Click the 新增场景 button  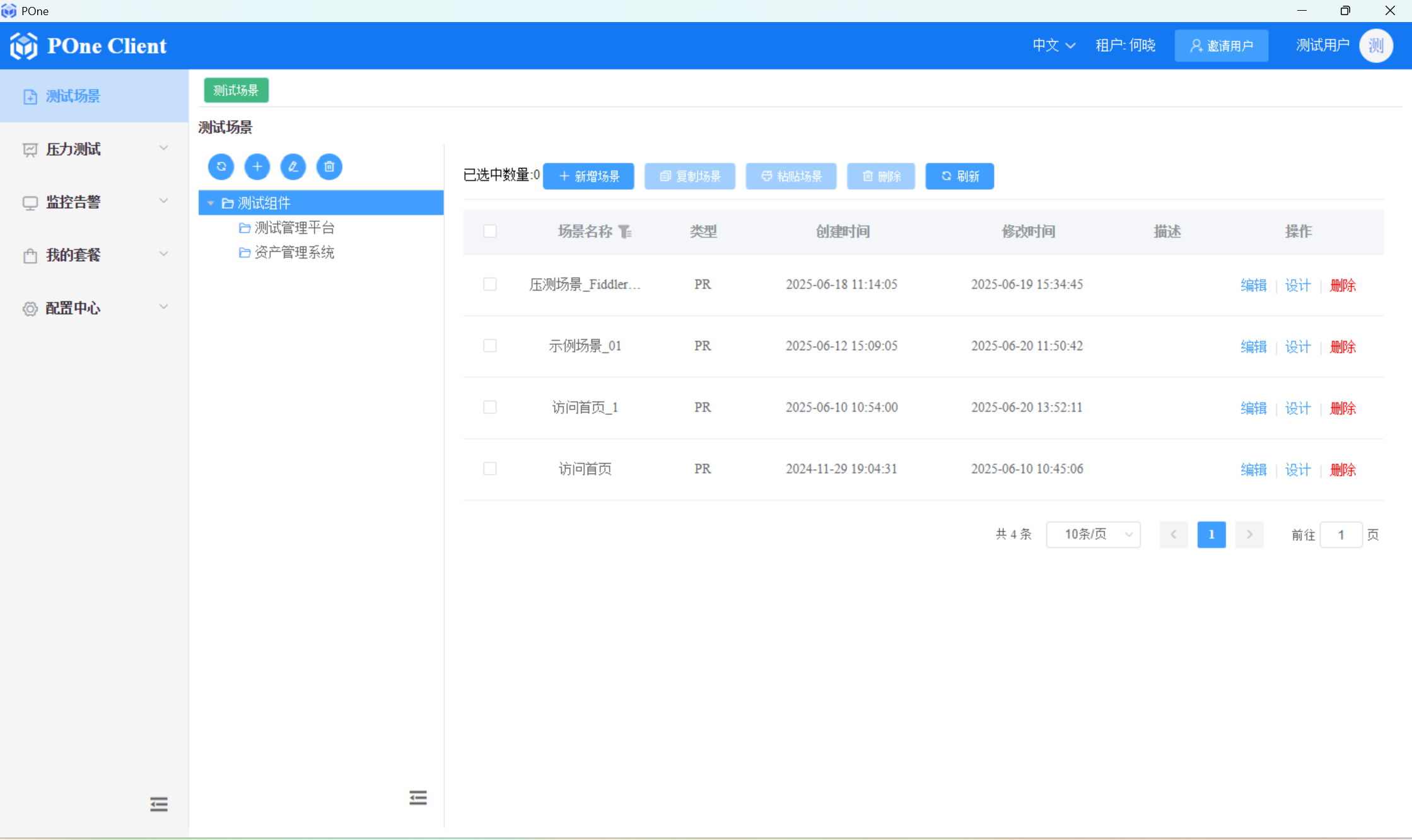click(x=588, y=176)
